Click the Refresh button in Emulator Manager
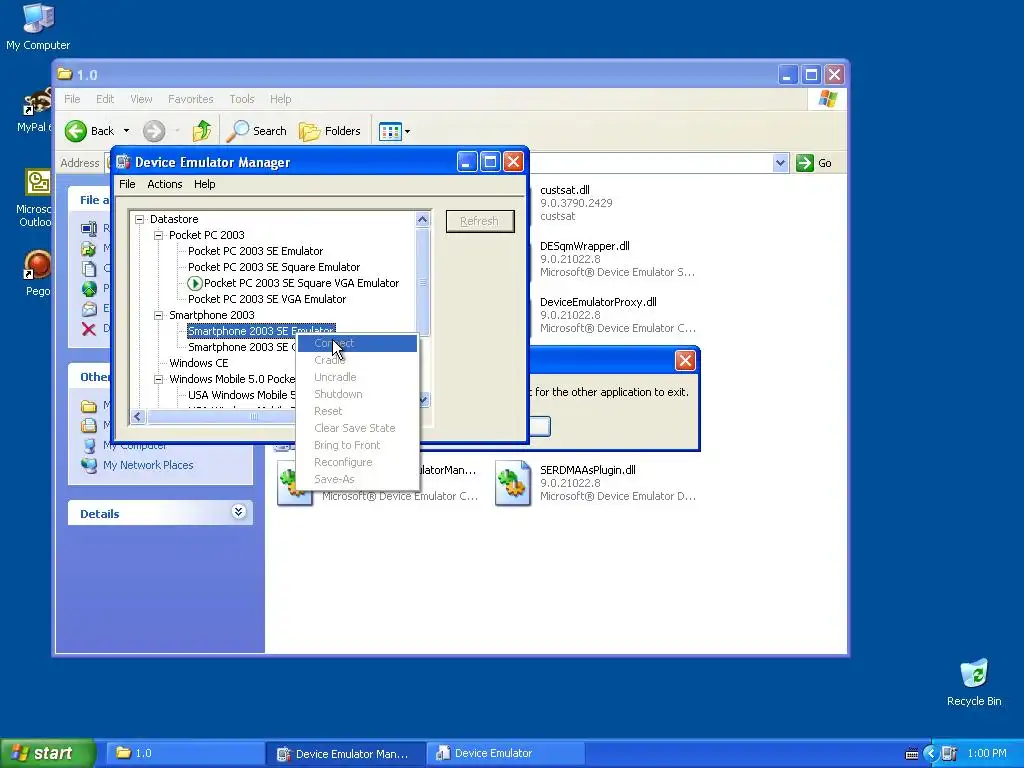 pos(480,221)
